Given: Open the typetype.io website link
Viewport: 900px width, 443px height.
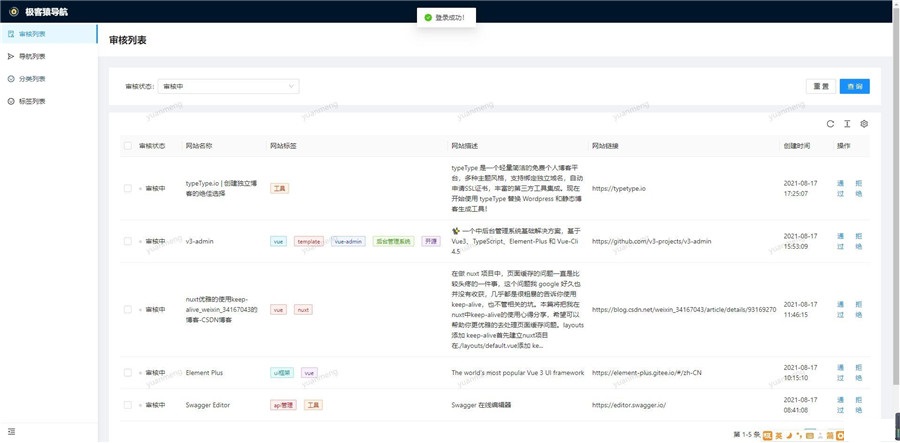Looking at the screenshot, I should click(x=619, y=188).
